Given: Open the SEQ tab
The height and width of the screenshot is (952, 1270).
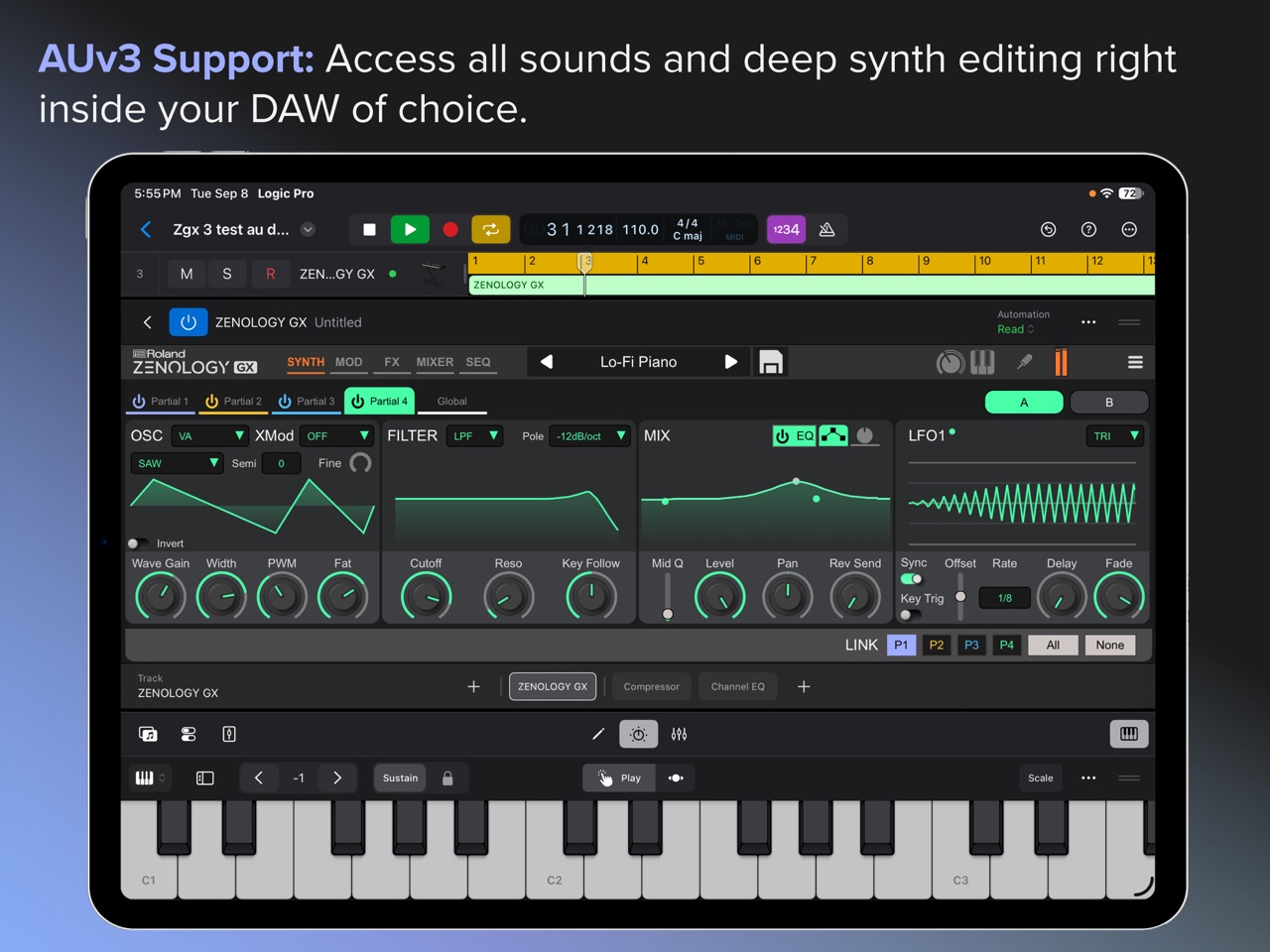Looking at the screenshot, I should [x=478, y=363].
